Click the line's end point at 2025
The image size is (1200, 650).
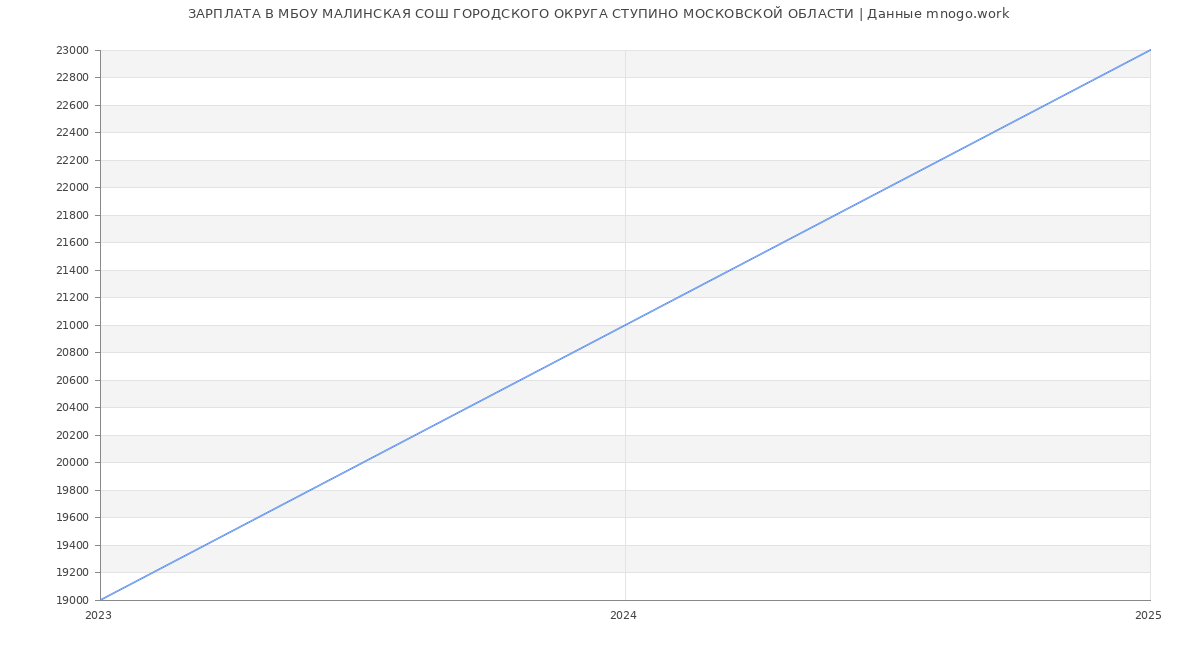pyautogui.click(x=1150, y=50)
